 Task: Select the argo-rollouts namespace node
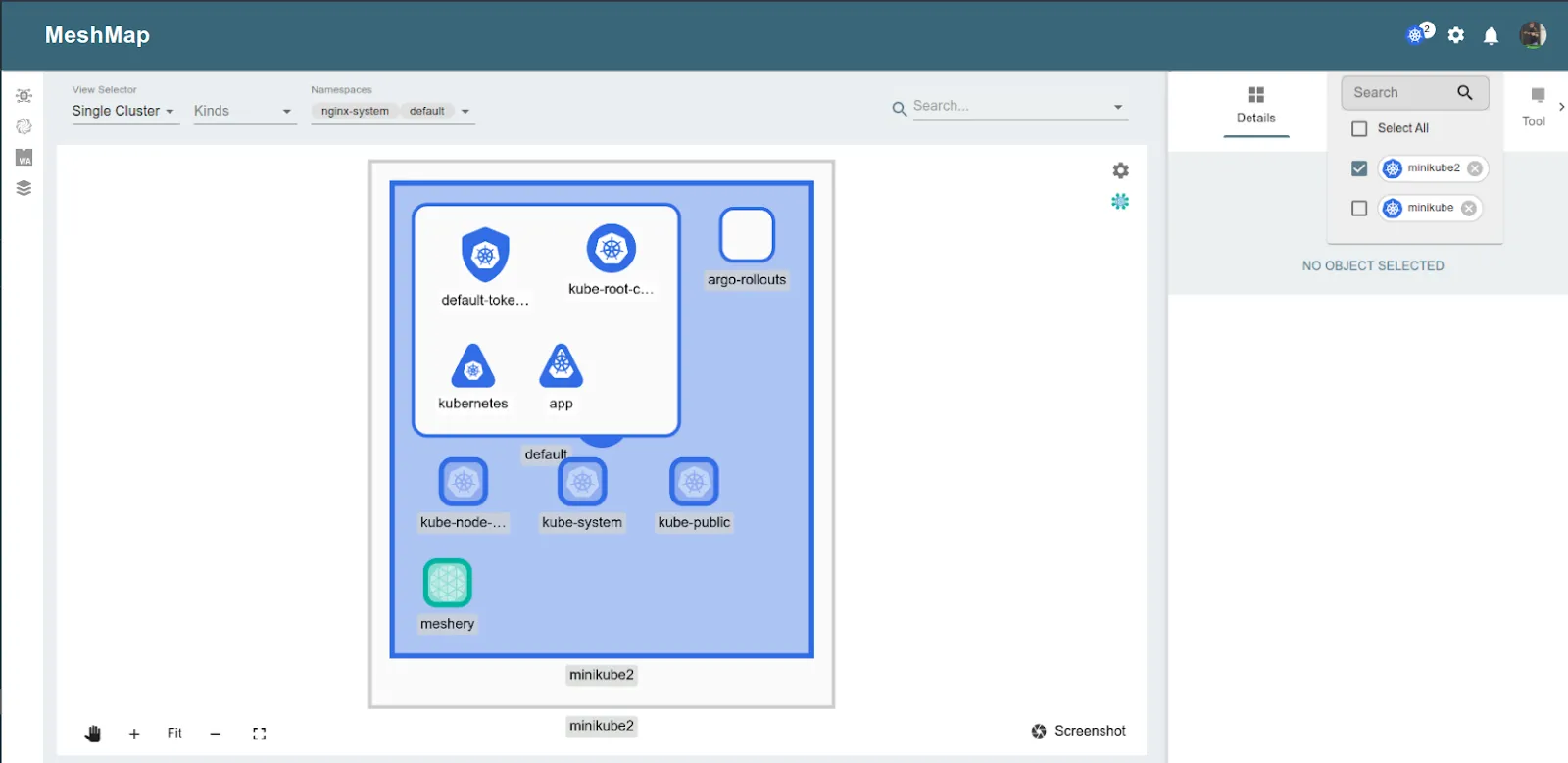(x=747, y=235)
